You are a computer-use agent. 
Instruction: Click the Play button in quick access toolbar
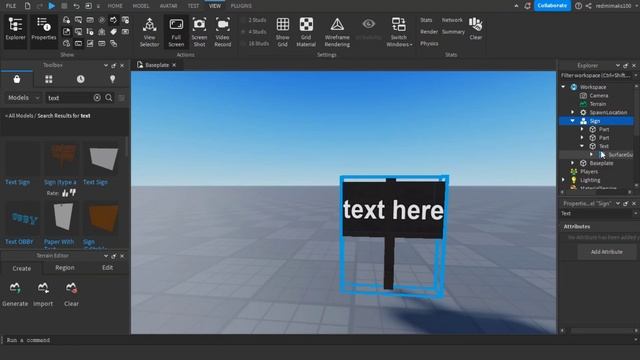tap(51, 6)
